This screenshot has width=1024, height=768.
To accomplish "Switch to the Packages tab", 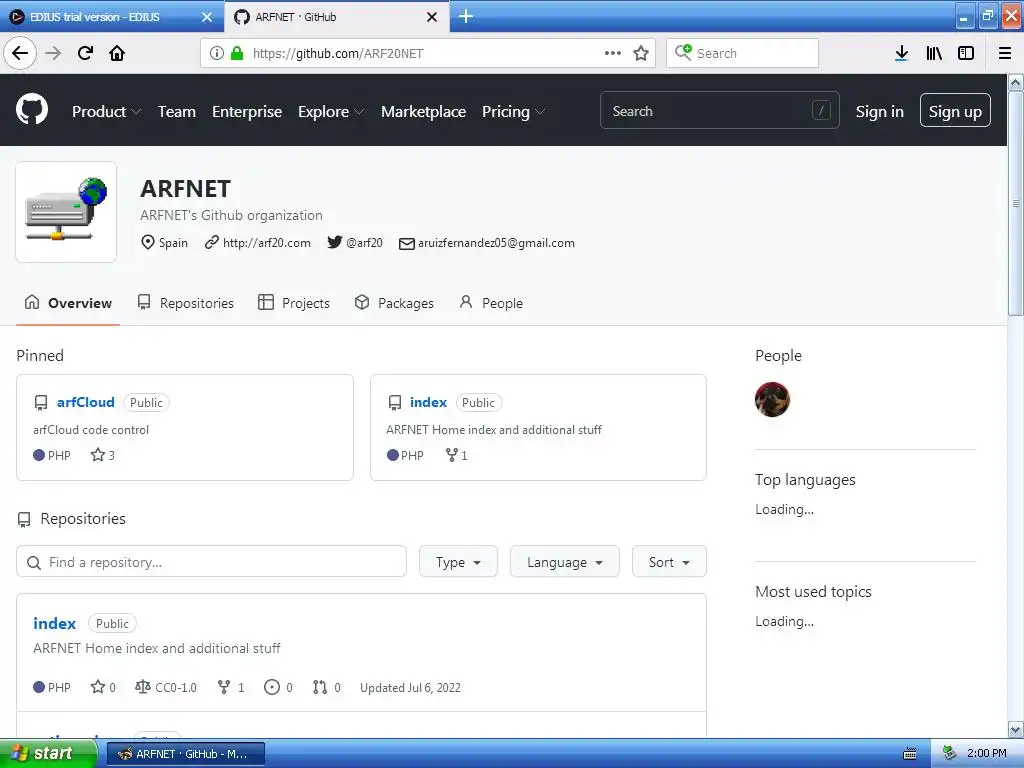I will tap(394, 303).
